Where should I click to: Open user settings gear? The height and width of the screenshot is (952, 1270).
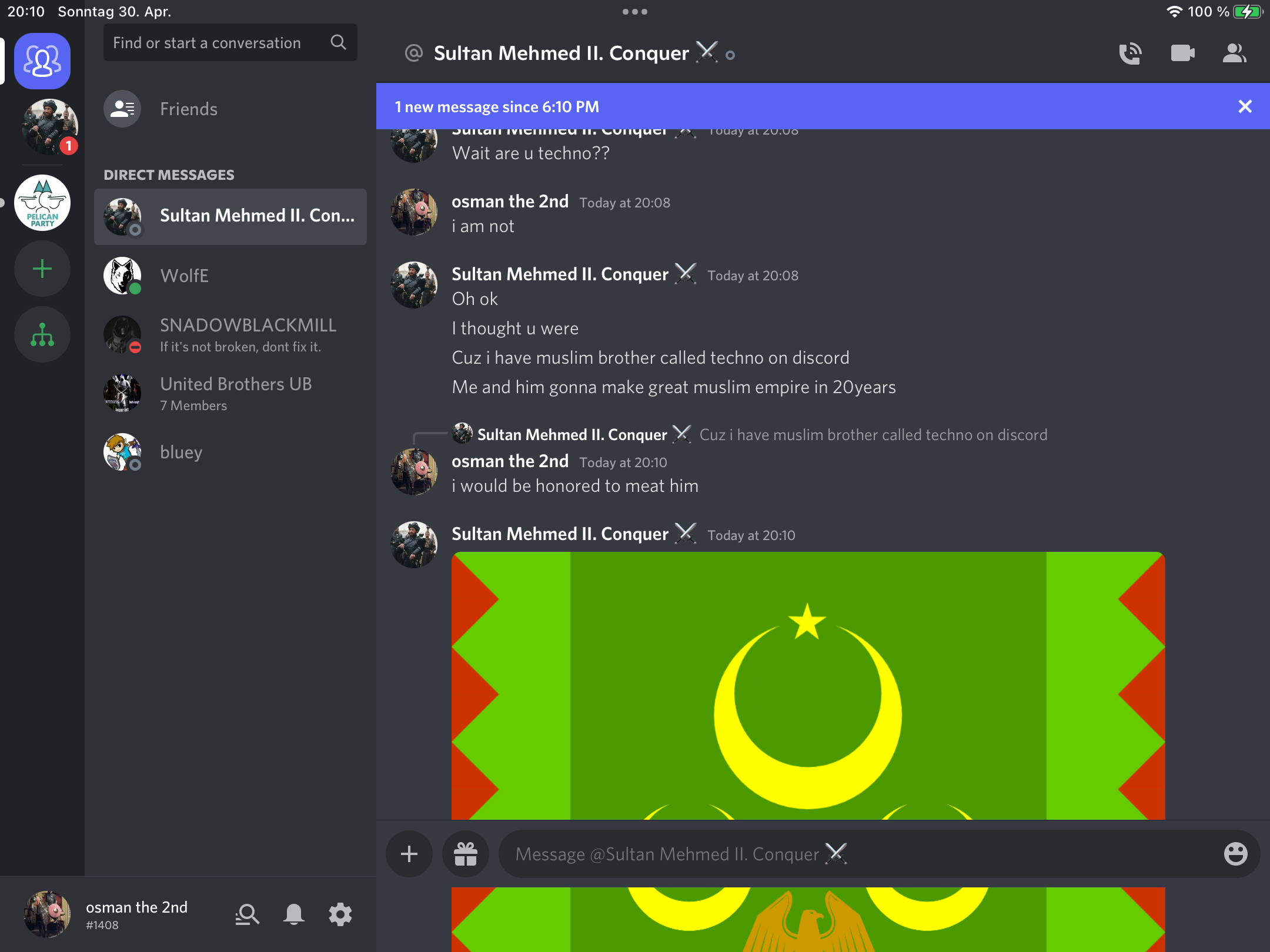tap(340, 914)
